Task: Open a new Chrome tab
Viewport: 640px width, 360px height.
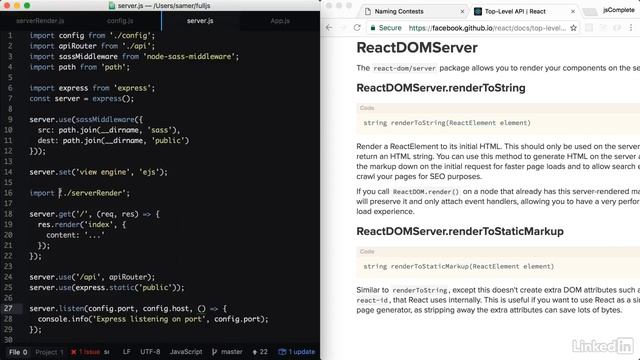Action: tap(589, 11)
